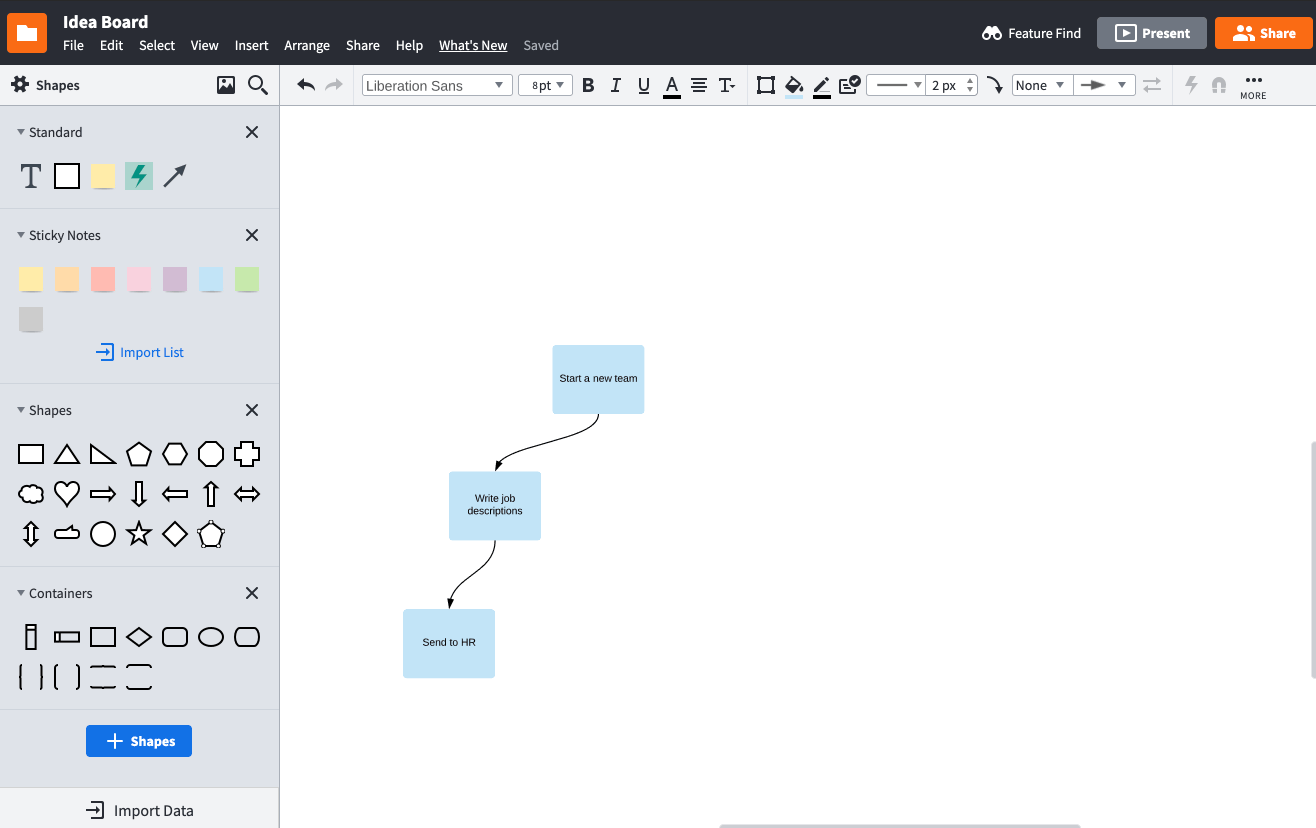1316x828 pixels.
Task: Open the MORE toolbar options
Action: (x=1253, y=86)
